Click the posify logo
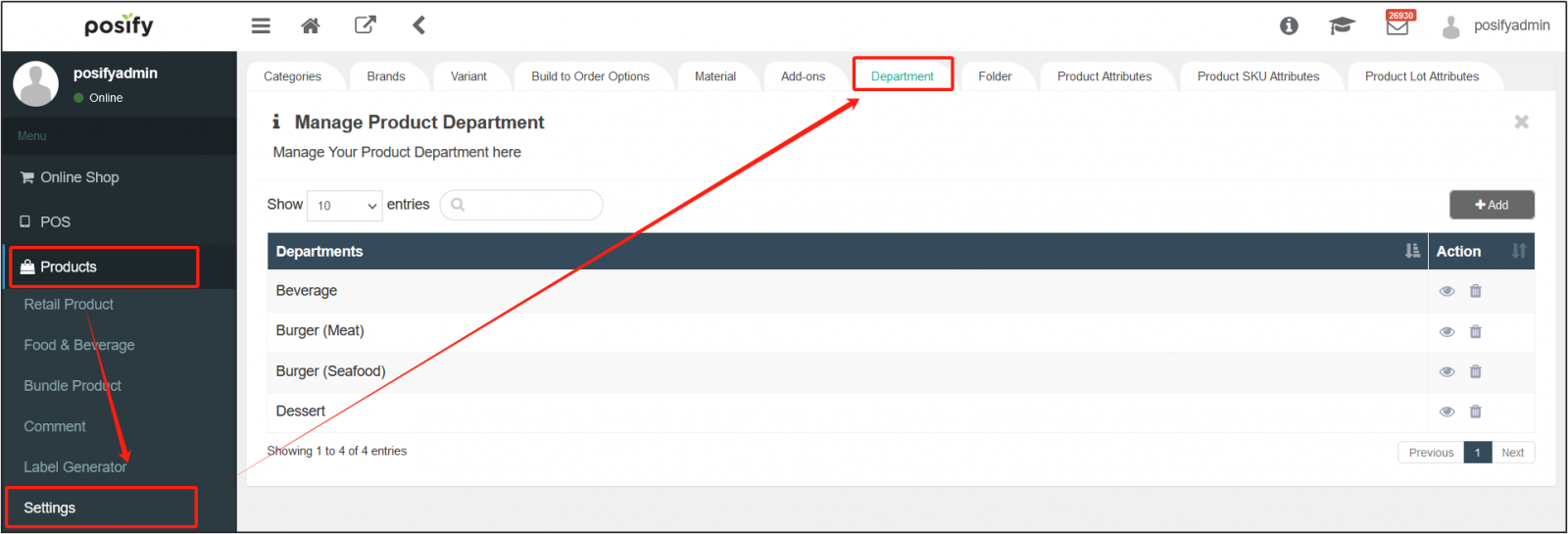Image resolution: width=1568 pixels, height=534 pixels. pos(119,25)
